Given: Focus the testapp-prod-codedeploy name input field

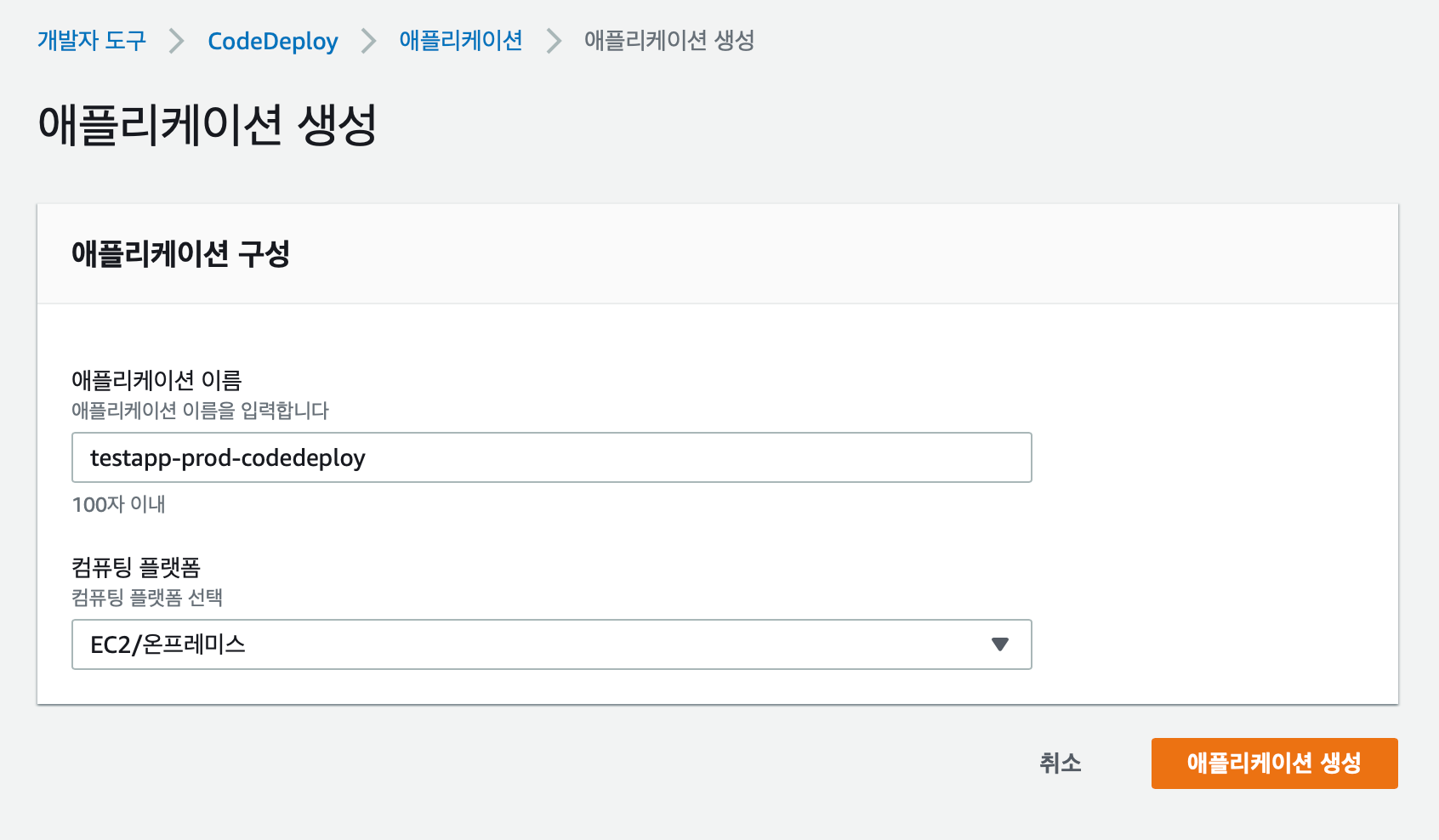Looking at the screenshot, I should coord(551,457).
